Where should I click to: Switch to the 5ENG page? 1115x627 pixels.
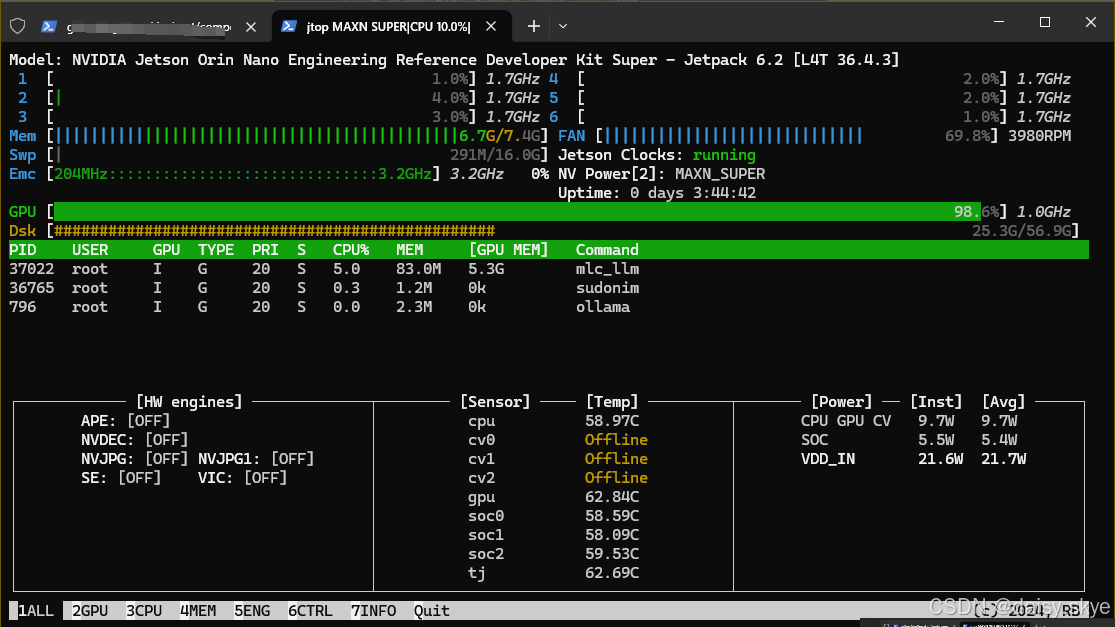(x=252, y=611)
